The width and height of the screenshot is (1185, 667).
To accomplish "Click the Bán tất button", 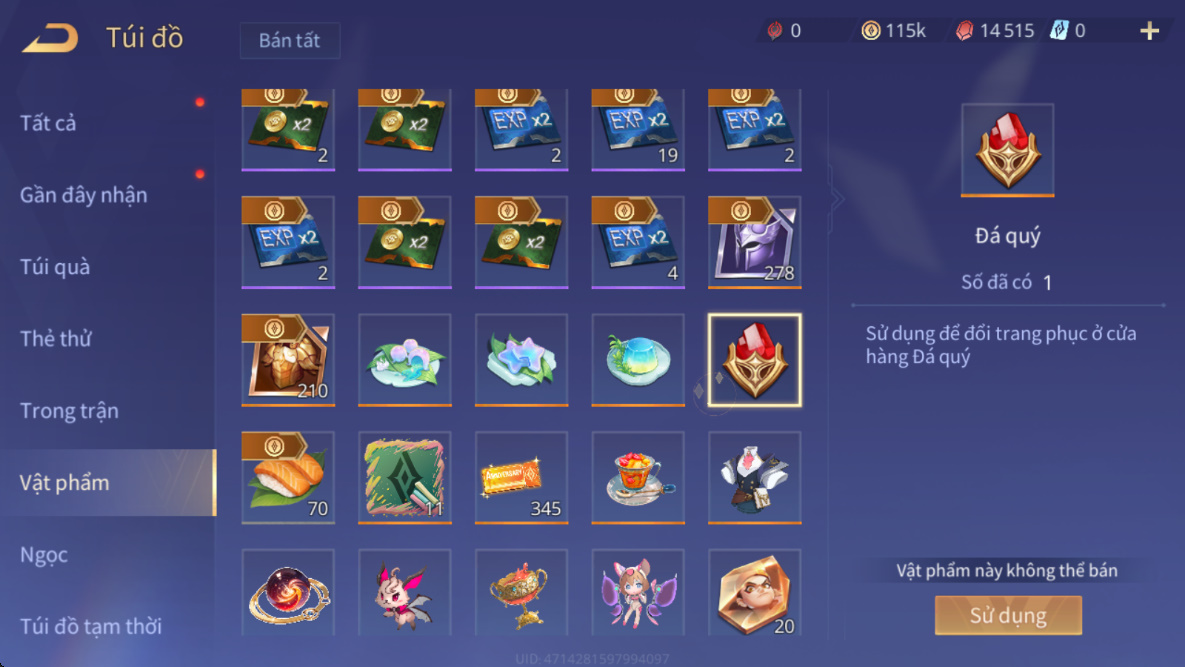I will [289, 40].
